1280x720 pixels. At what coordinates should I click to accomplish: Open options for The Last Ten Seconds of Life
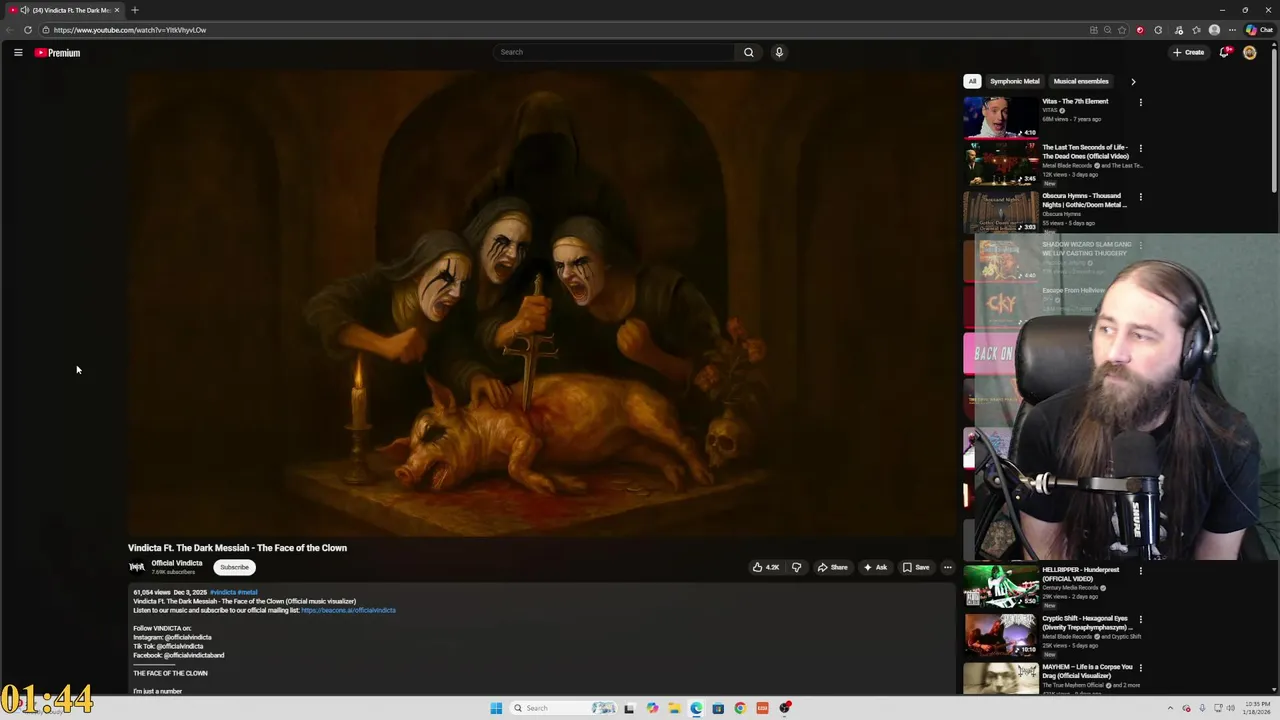[x=1140, y=148]
